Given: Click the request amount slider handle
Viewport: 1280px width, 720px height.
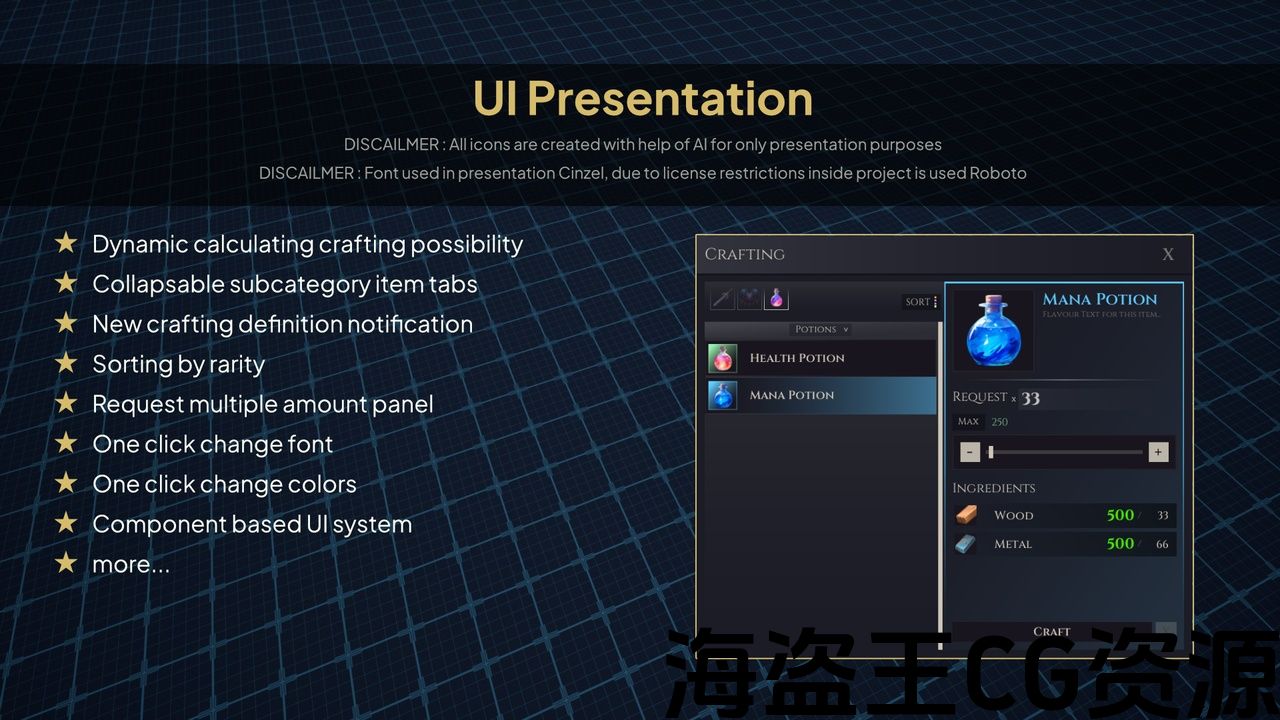Looking at the screenshot, I should [990, 452].
